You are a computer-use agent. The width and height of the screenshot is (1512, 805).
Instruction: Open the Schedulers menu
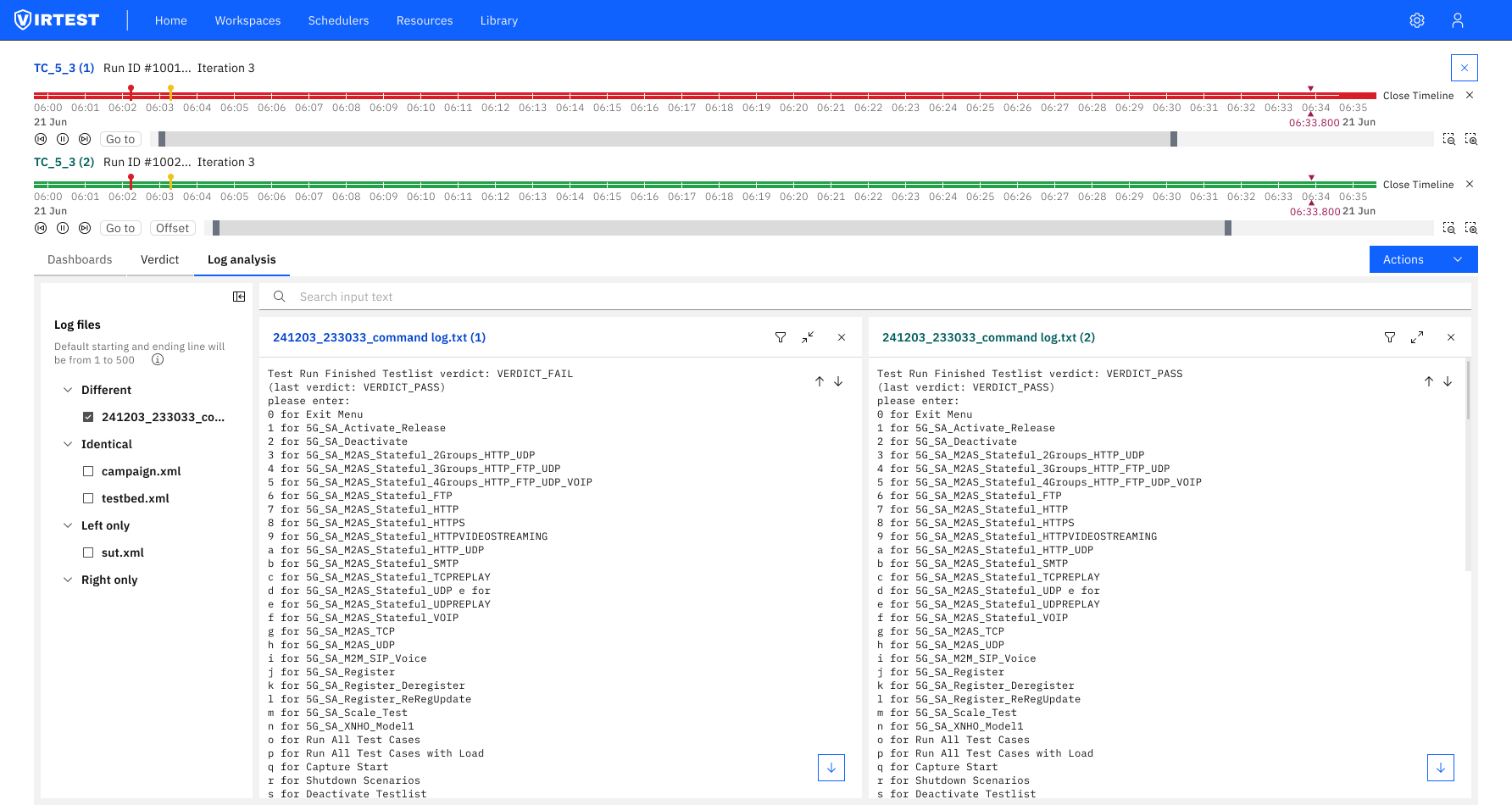[x=338, y=20]
